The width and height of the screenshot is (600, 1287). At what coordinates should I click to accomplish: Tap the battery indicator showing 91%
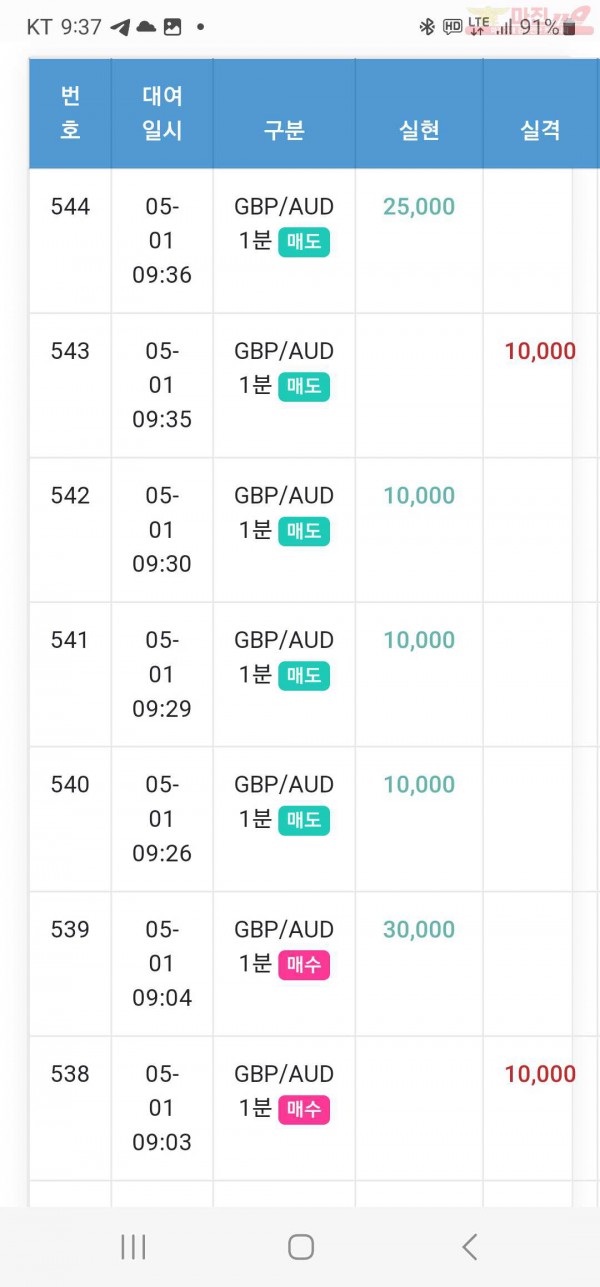click(x=547, y=27)
